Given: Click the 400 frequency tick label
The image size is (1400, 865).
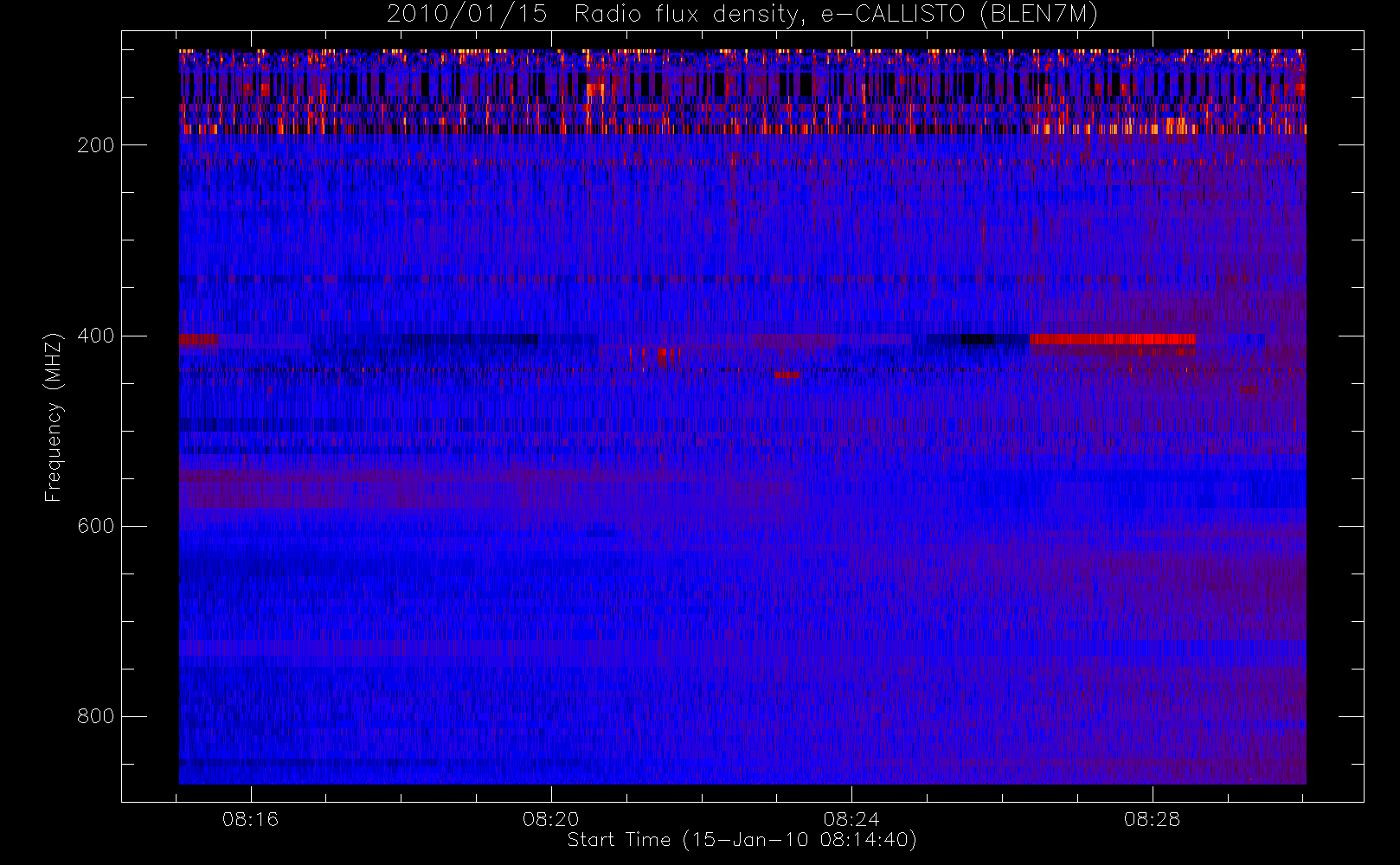Looking at the screenshot, I should (x=95, y=336).
